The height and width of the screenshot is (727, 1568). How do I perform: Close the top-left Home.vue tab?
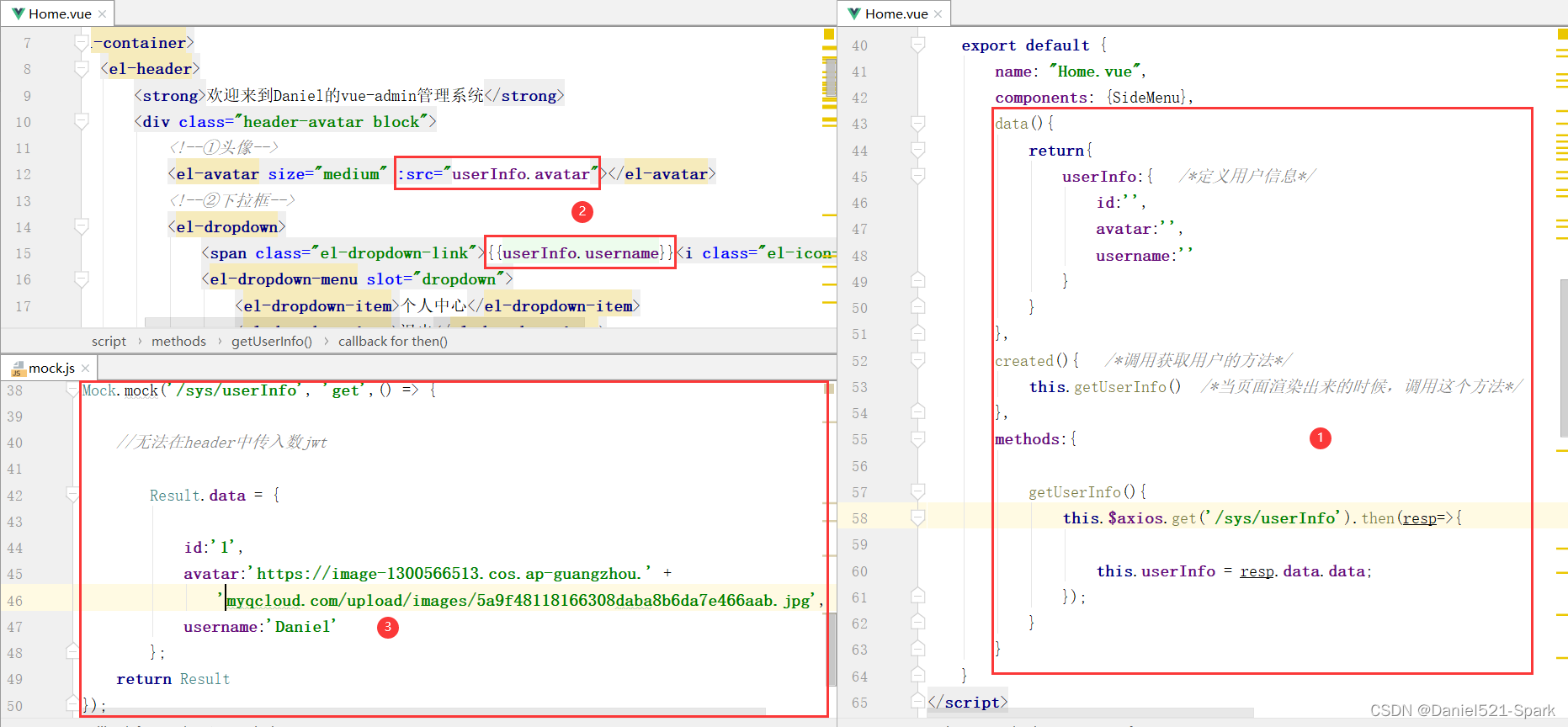pyautogui.click(x=102, y=14)
